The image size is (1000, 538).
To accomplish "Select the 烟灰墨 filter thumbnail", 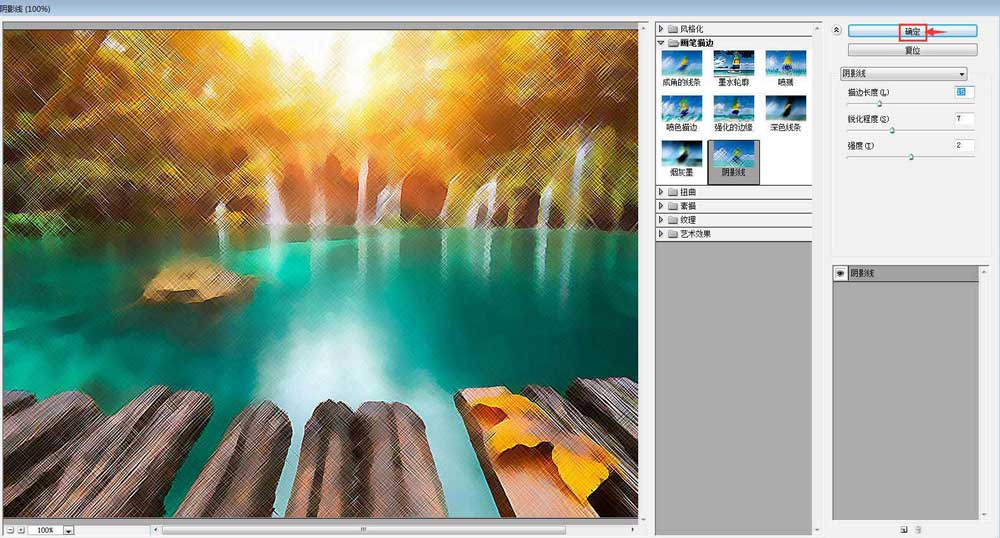I will tap(681, 159).
